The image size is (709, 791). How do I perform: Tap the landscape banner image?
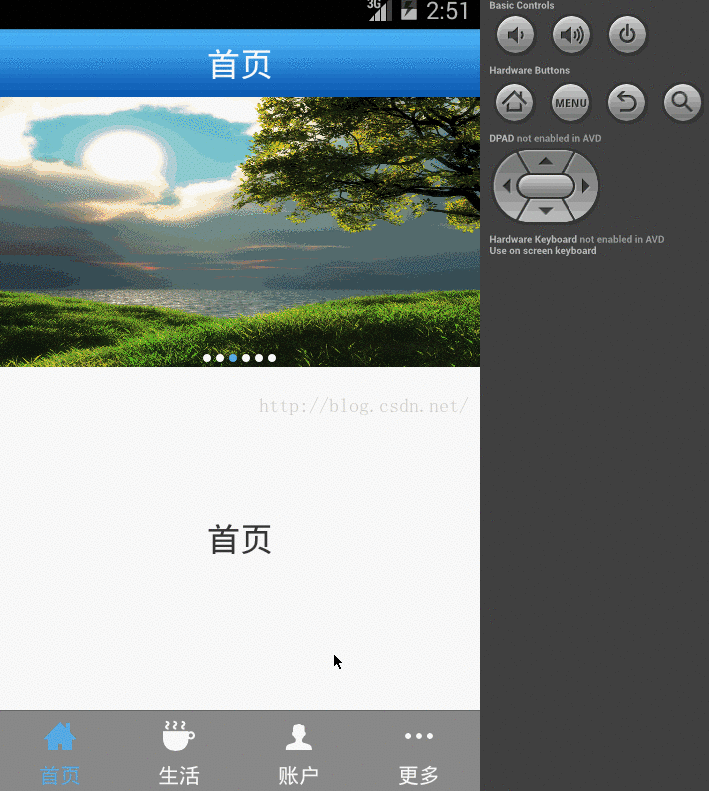240,232
